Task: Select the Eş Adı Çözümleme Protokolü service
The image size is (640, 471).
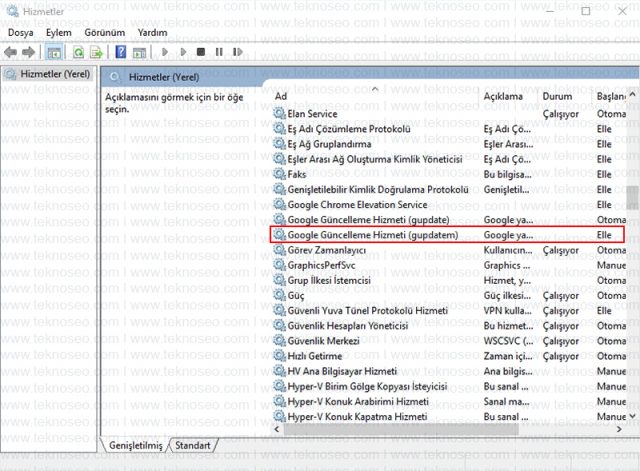Action: [449, 129]
